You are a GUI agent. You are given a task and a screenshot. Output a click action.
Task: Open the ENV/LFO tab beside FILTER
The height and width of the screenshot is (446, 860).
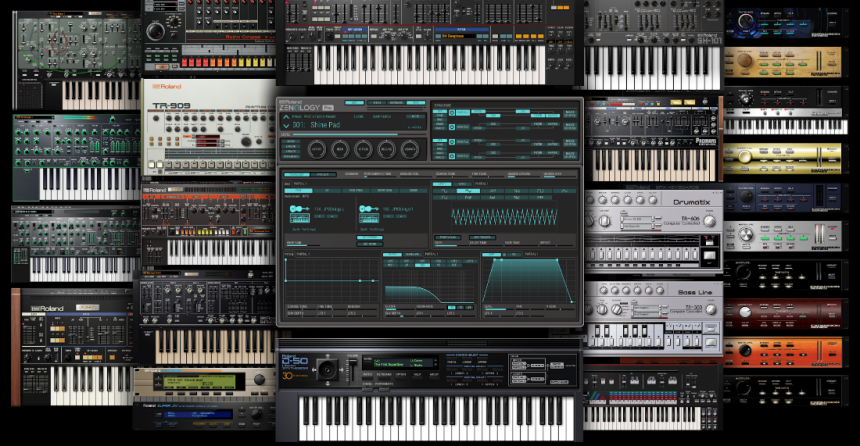point(412,254)
